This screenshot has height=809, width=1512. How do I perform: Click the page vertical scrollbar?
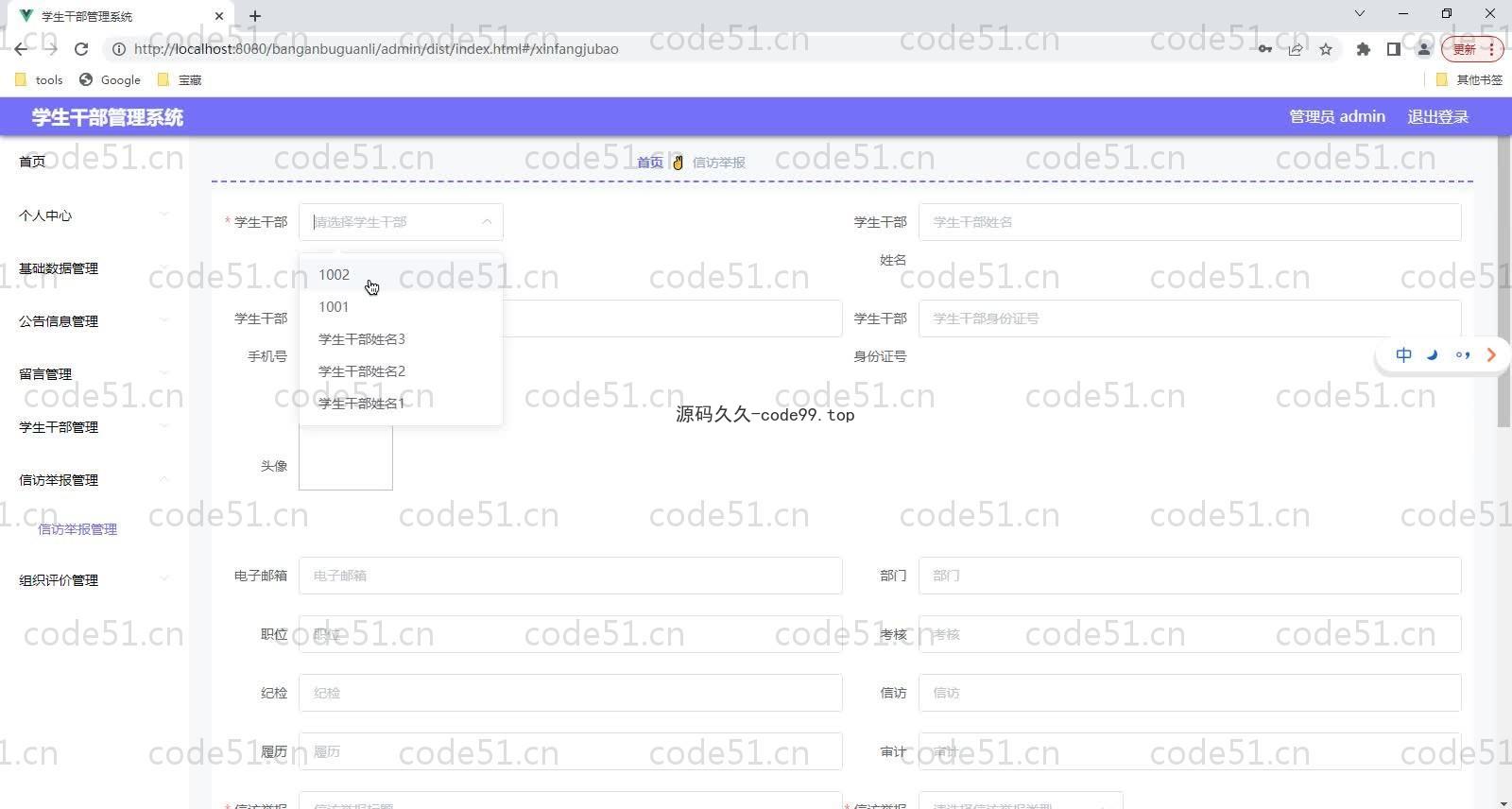[1503, 284]
